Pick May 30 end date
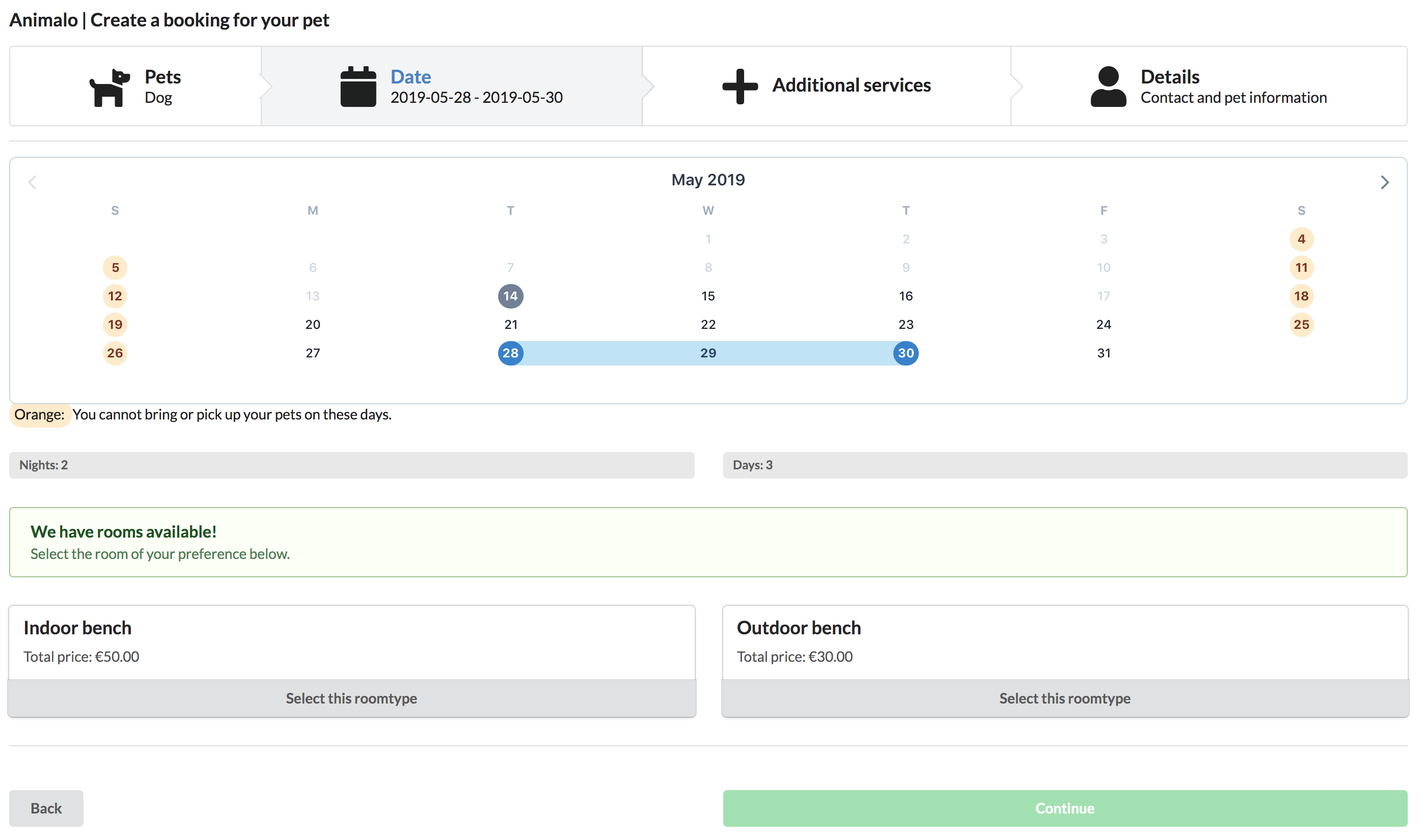 (905, 353)
